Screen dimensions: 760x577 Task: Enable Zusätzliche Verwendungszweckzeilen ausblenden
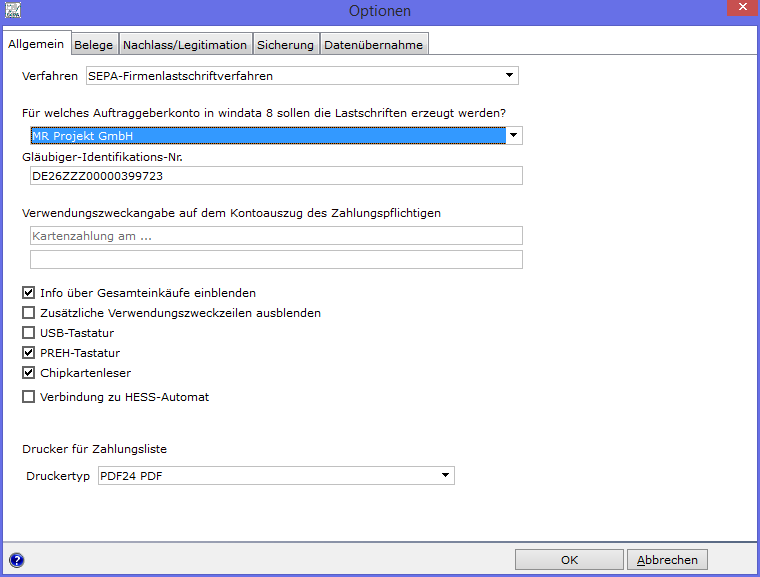[29, 313]
